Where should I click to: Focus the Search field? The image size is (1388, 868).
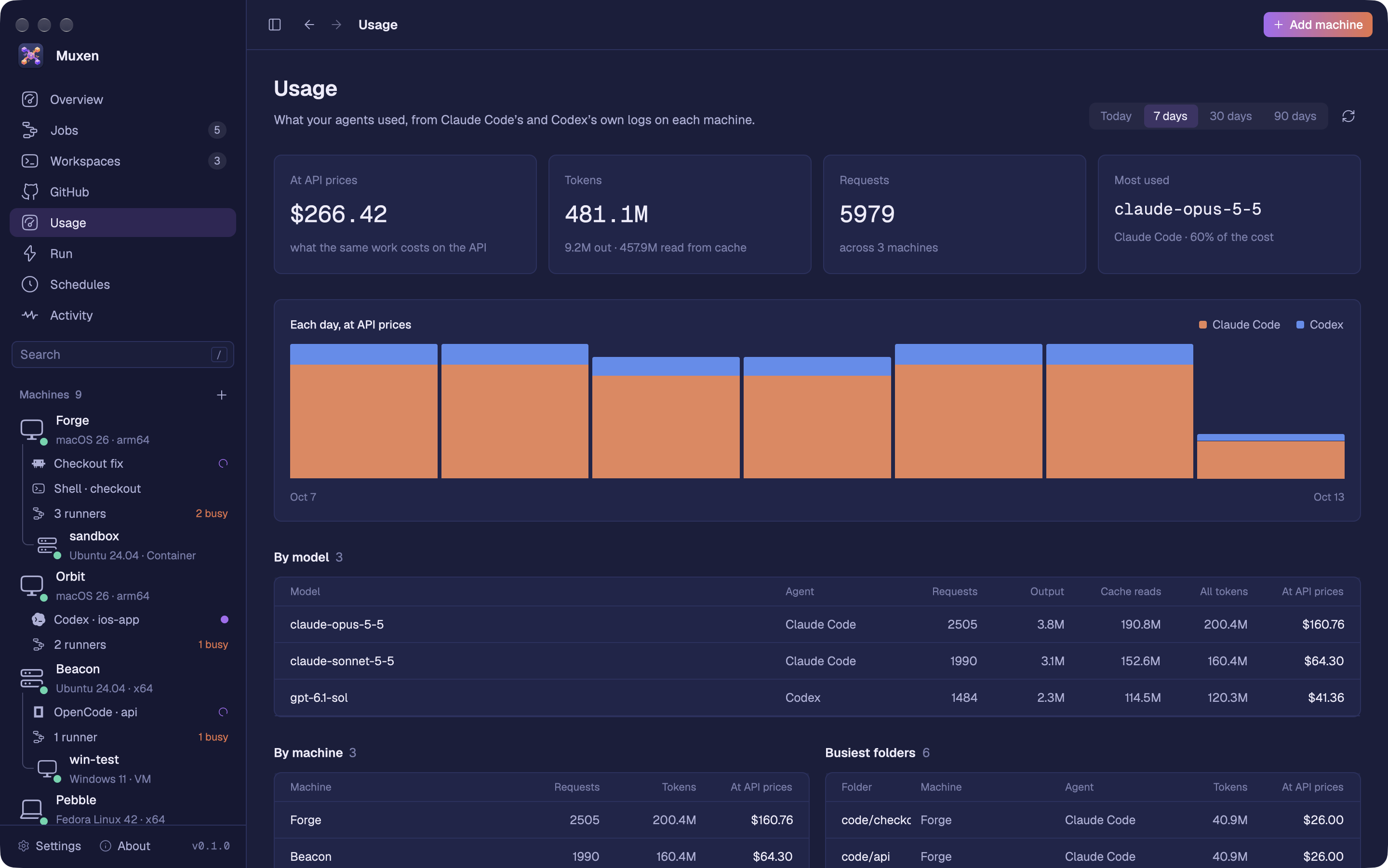(123, 355)
